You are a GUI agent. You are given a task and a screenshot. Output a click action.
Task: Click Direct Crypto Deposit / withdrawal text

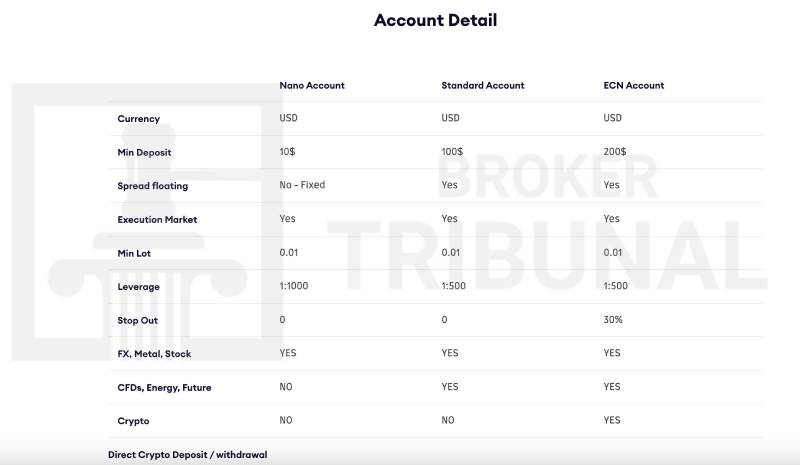click(187, 455)
